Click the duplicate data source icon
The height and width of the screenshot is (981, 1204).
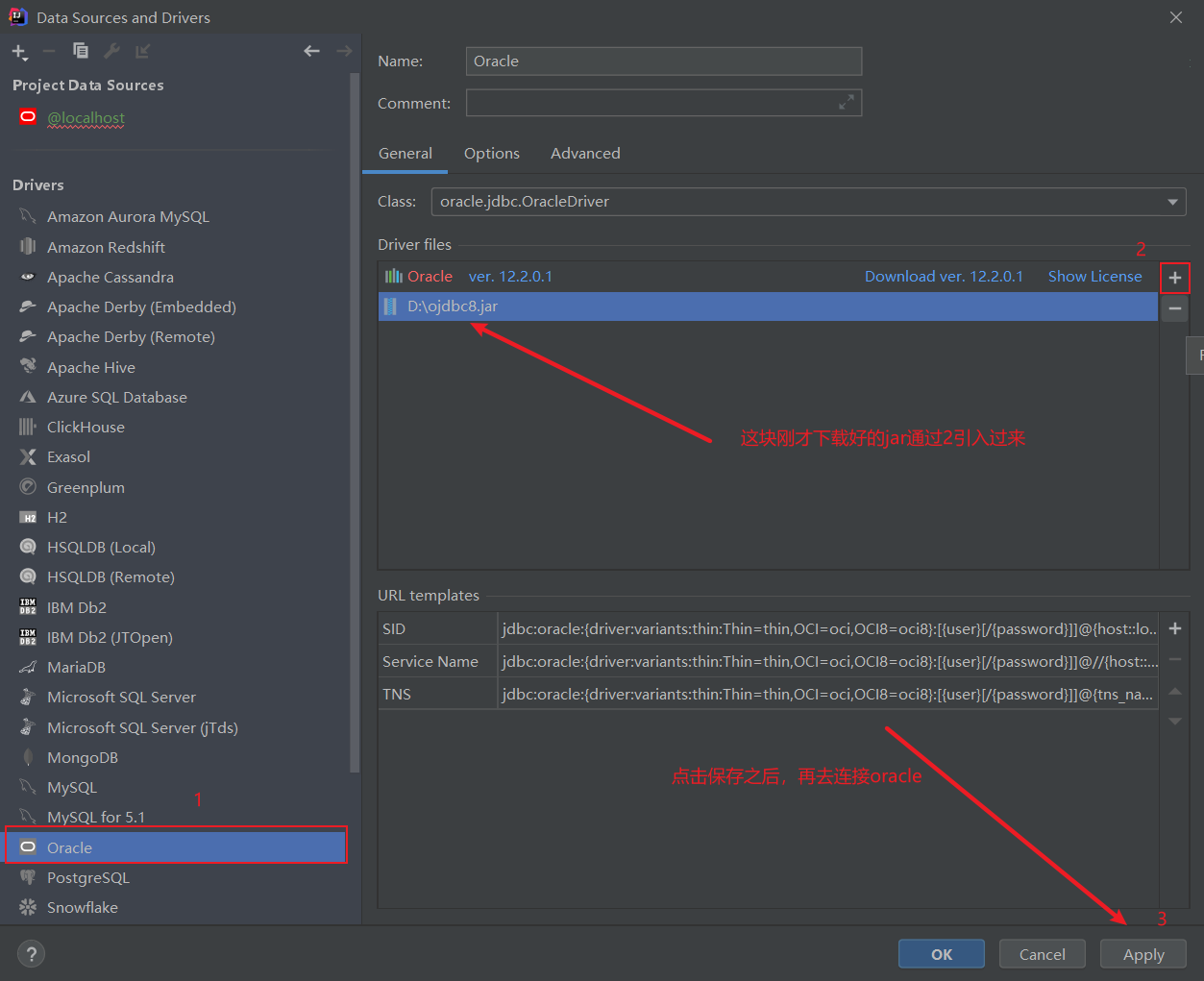[80, 50]
